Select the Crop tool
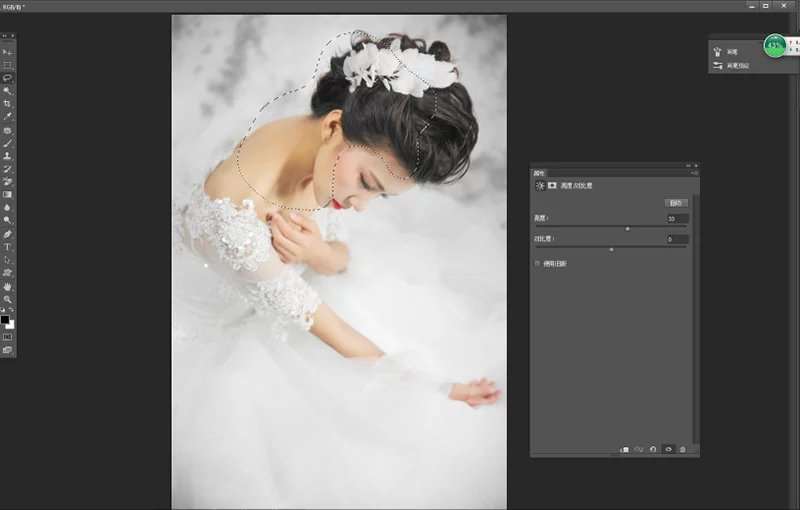 [8, 103]
